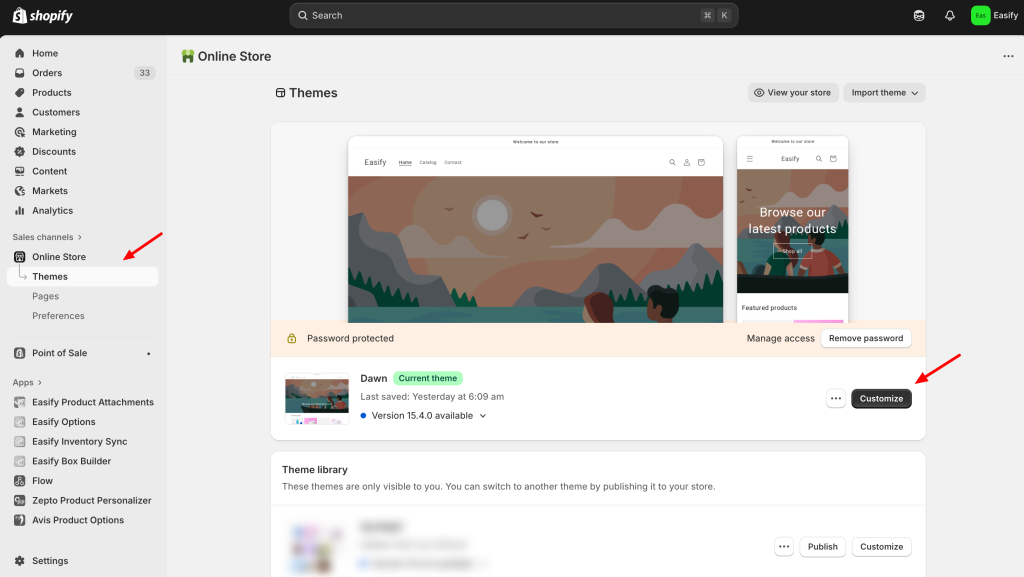The height and width of the screenshot is (577, 1024).
Task: Click the Easify Box Builder app icon
Action: [x=20, y=461]
